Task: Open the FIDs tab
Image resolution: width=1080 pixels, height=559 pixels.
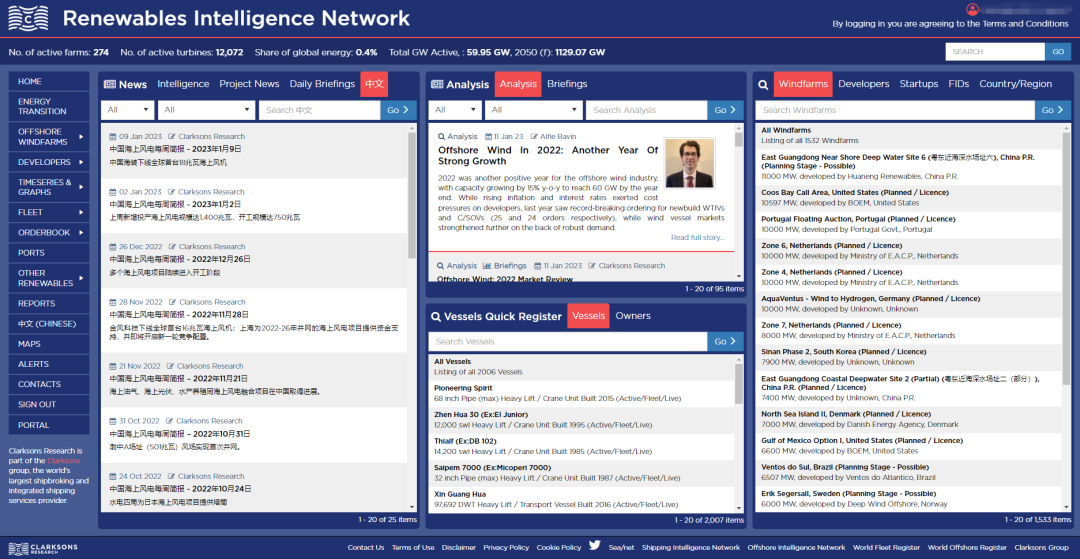Action: coord(959,84)
